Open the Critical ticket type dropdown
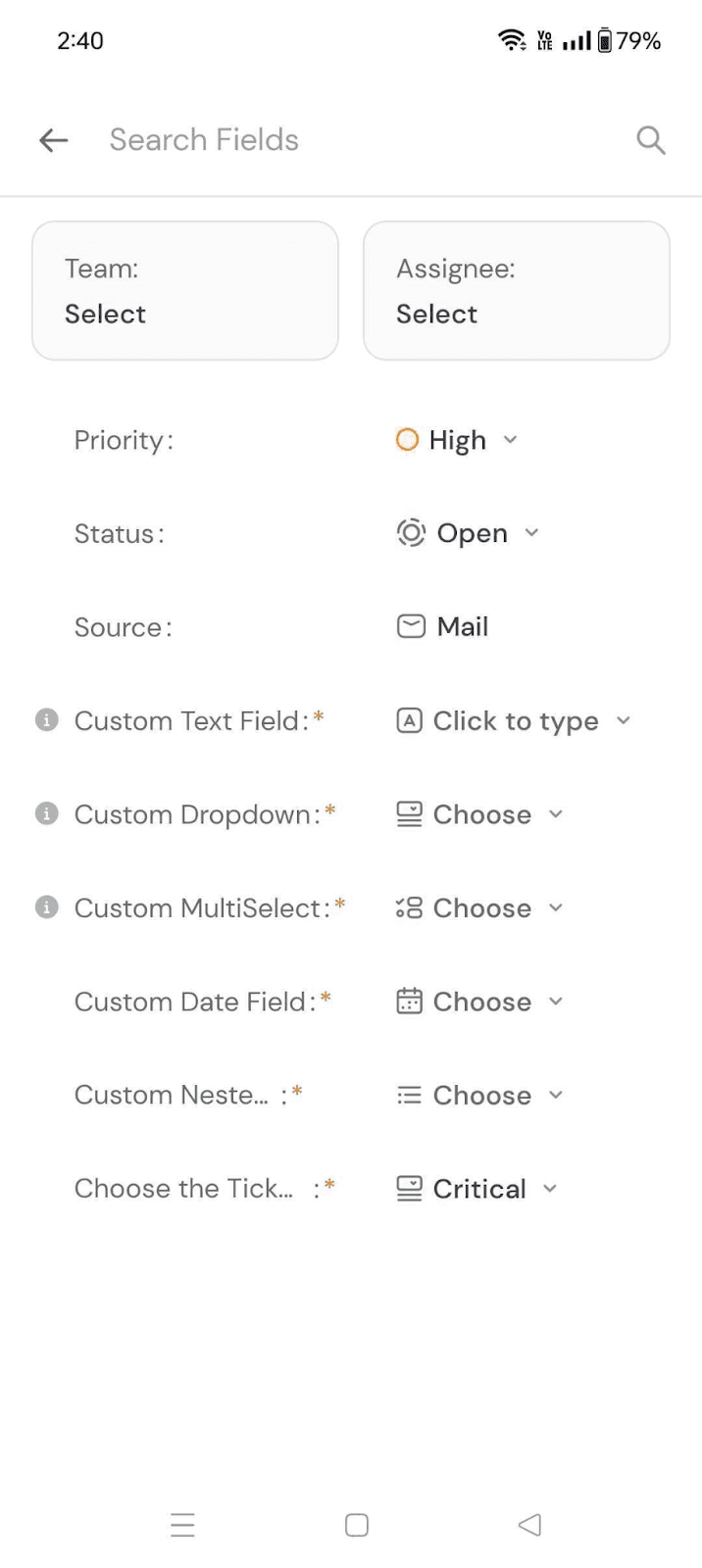This screenshot has height=1568, width=702. tap(479, 1189)
